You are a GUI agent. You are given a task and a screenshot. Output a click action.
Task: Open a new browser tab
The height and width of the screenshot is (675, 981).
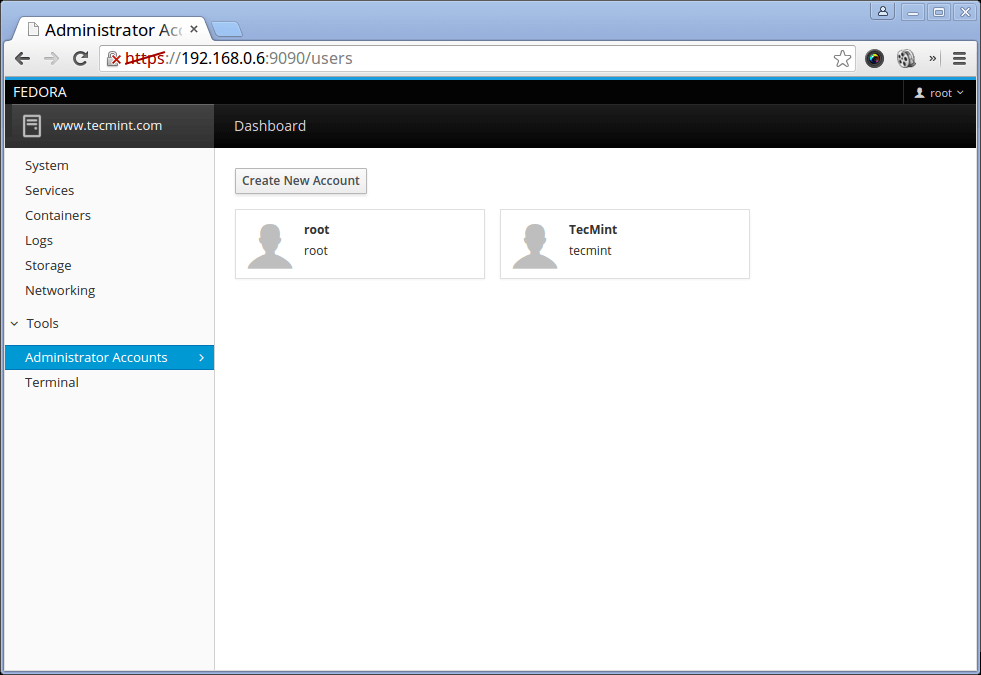[227, 29]
